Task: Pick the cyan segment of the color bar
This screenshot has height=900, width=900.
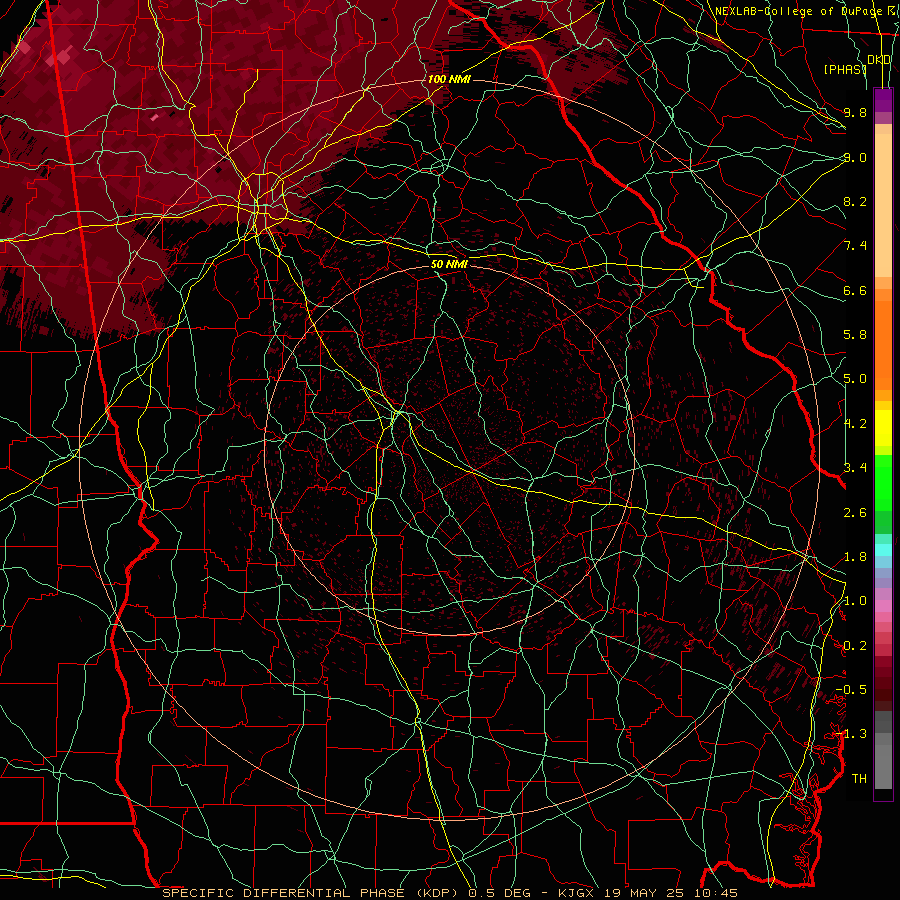Action: point(883,550)
